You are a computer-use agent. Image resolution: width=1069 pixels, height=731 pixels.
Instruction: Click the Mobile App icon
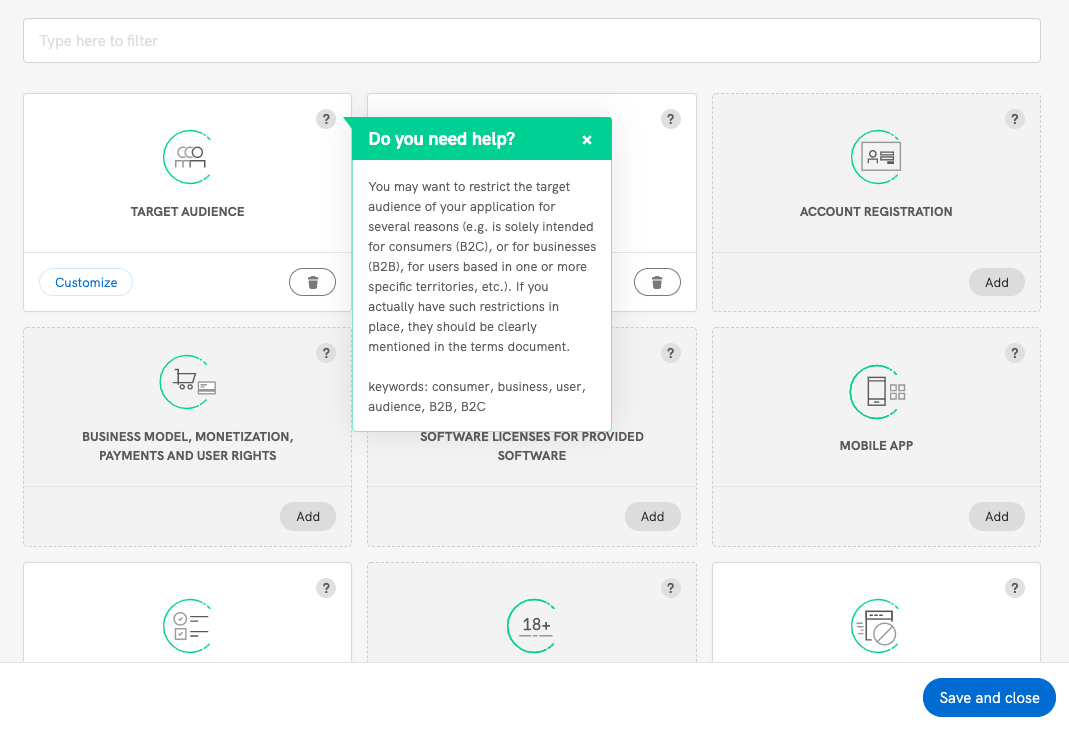pyautogui.click(x=876, y=391)
